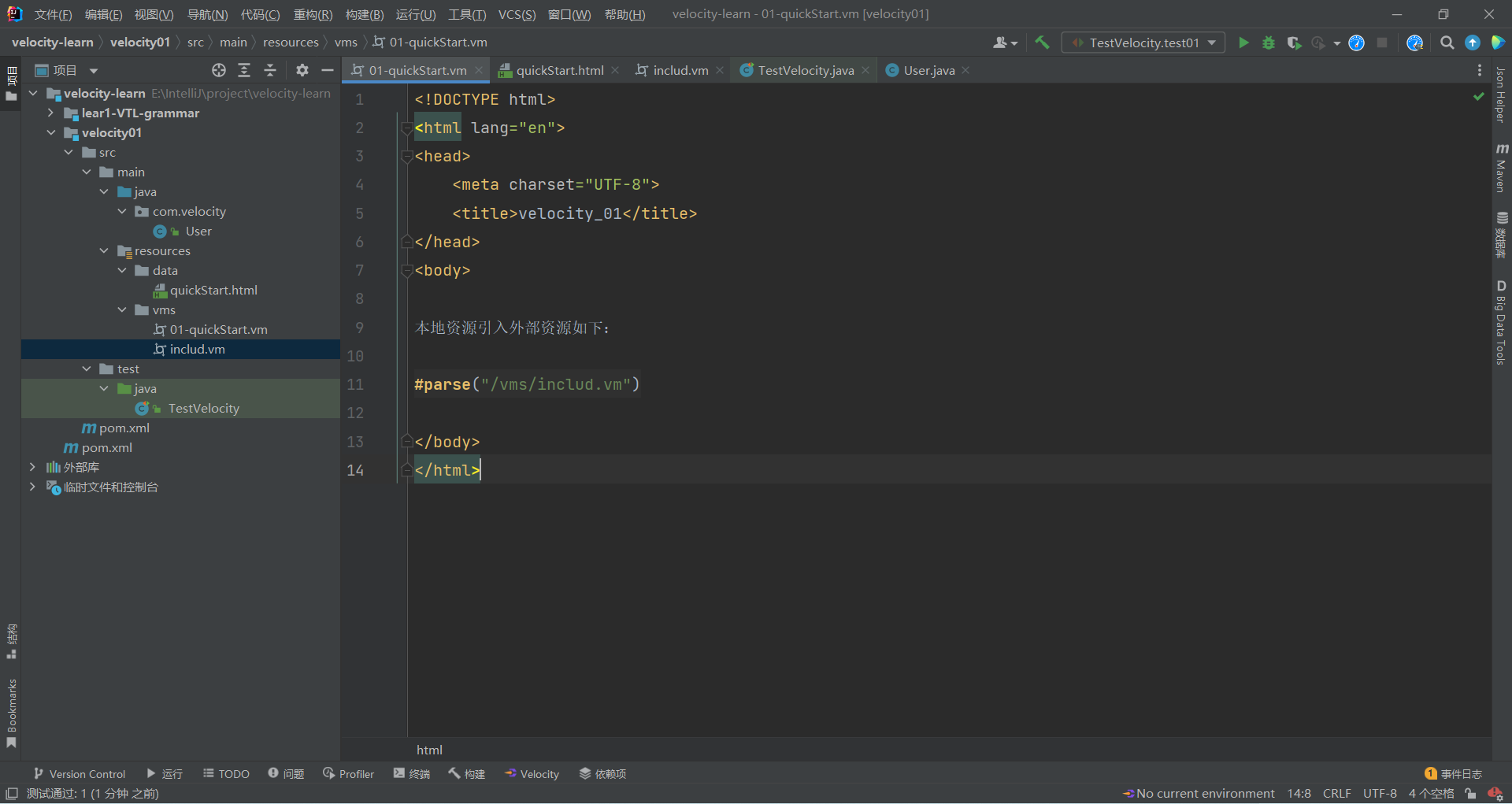
Task: Open Big Data Tools side panel
Action: pyautogui.click(x=1502, y=321)
